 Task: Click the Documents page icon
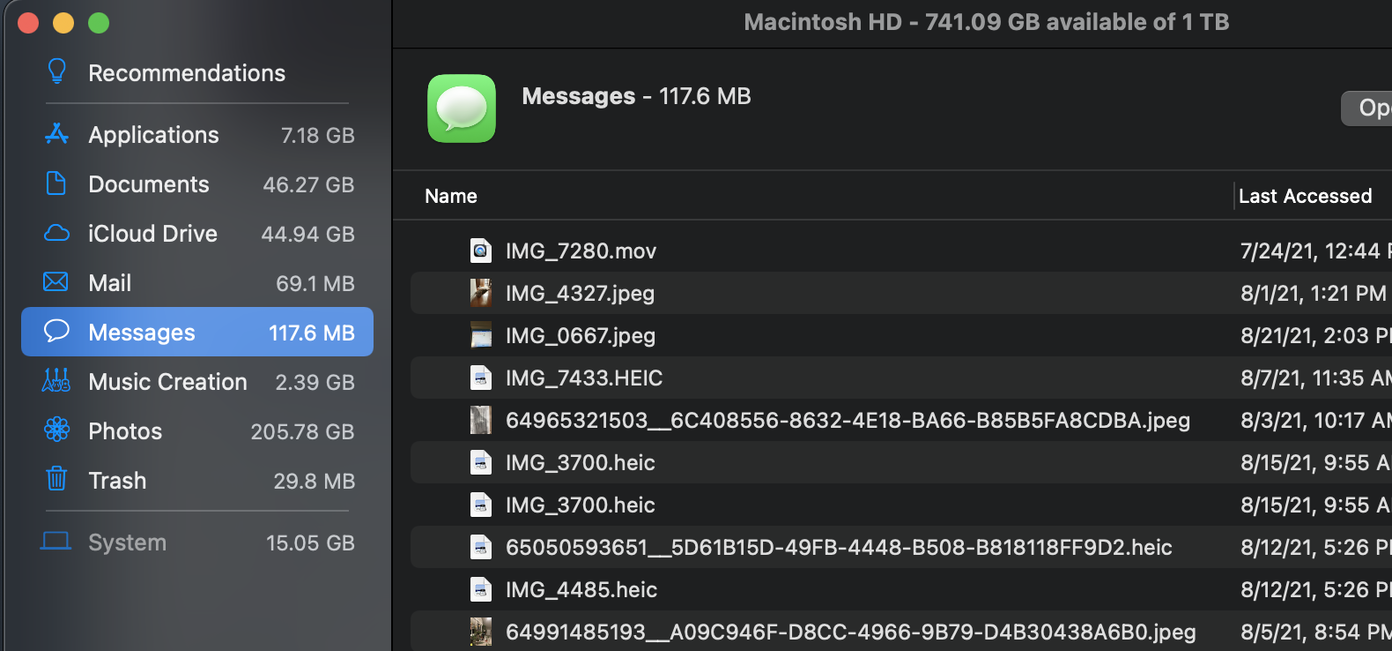pos(57,184)
